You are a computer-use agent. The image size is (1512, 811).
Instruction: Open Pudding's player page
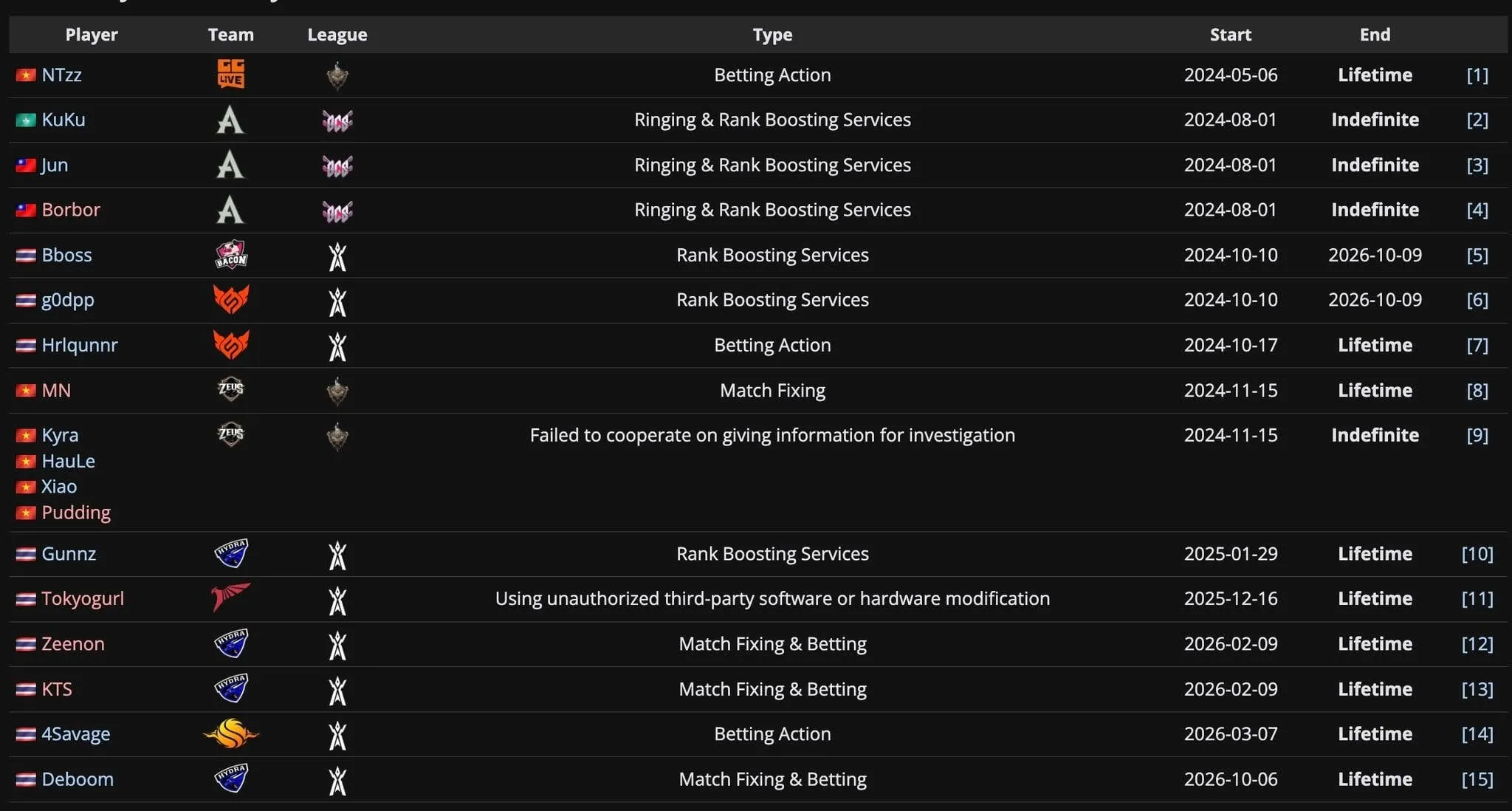[x=76, y=513]
